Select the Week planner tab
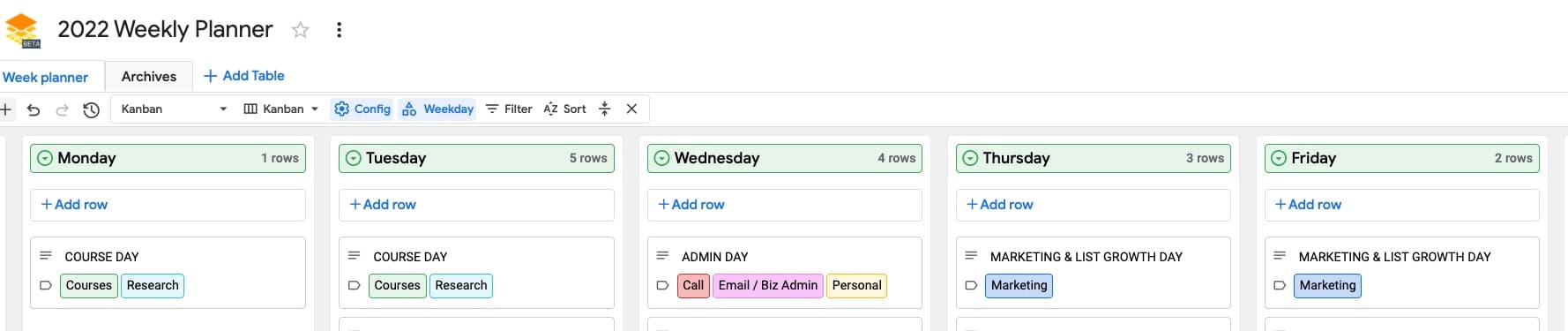The width and height of the screenshot is (1568, 331). tap(46, 77)
